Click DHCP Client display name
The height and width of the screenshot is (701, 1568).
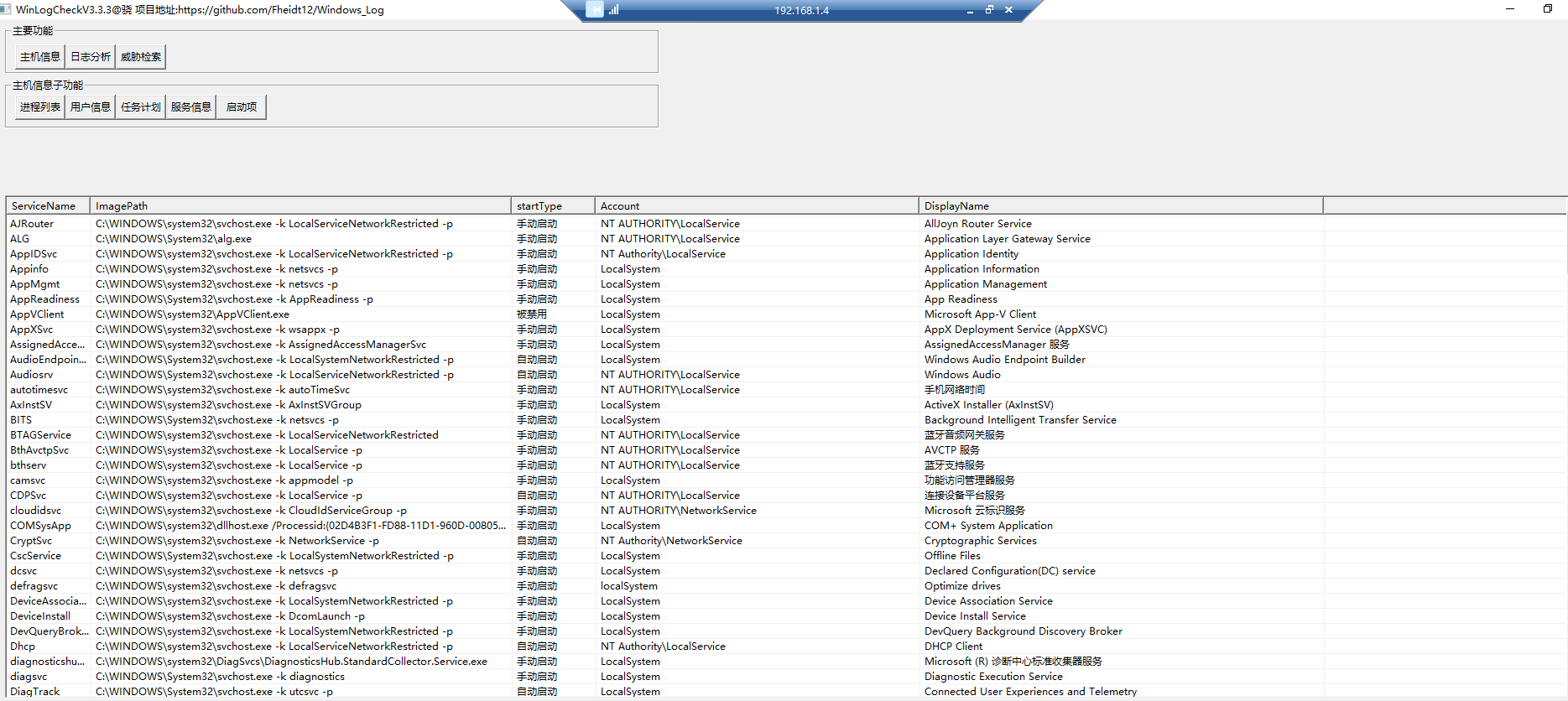tap(953, 646)
